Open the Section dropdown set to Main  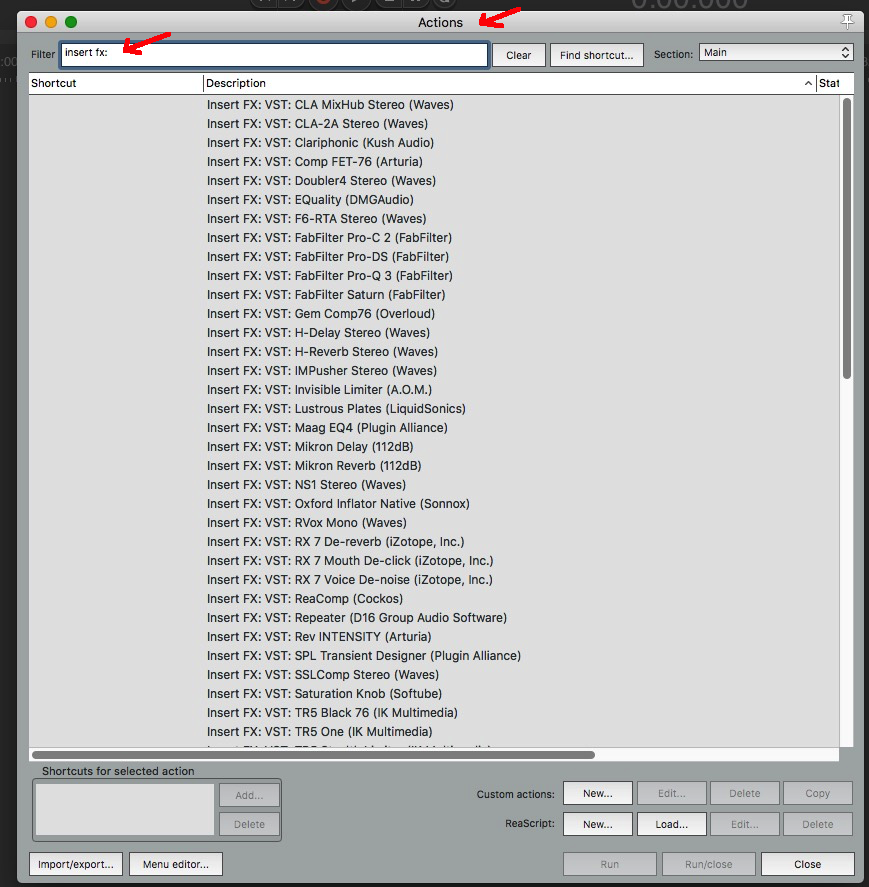click(776, 53)
